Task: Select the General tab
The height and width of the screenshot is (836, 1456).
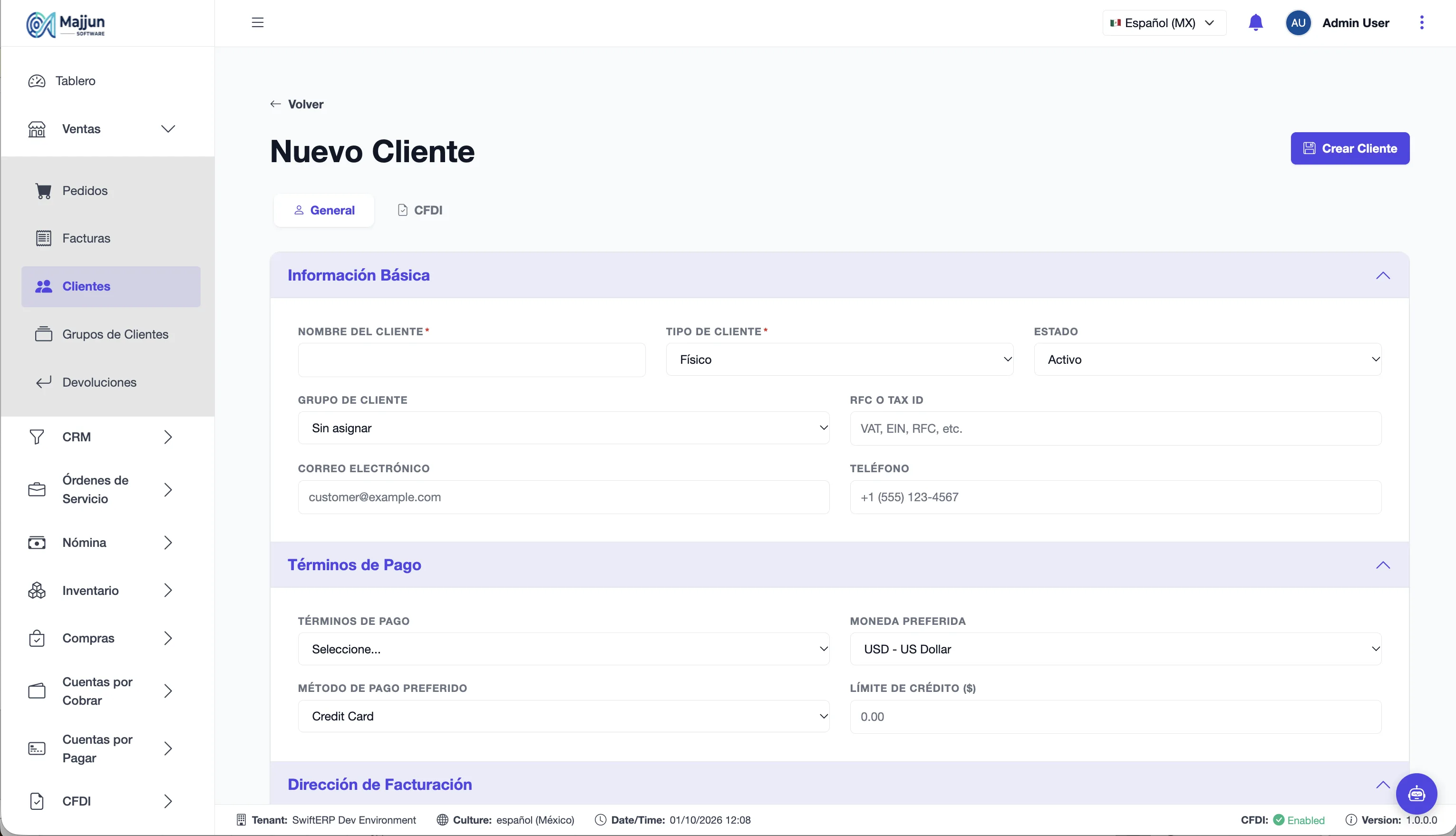Action: click(x=324, y=210)
